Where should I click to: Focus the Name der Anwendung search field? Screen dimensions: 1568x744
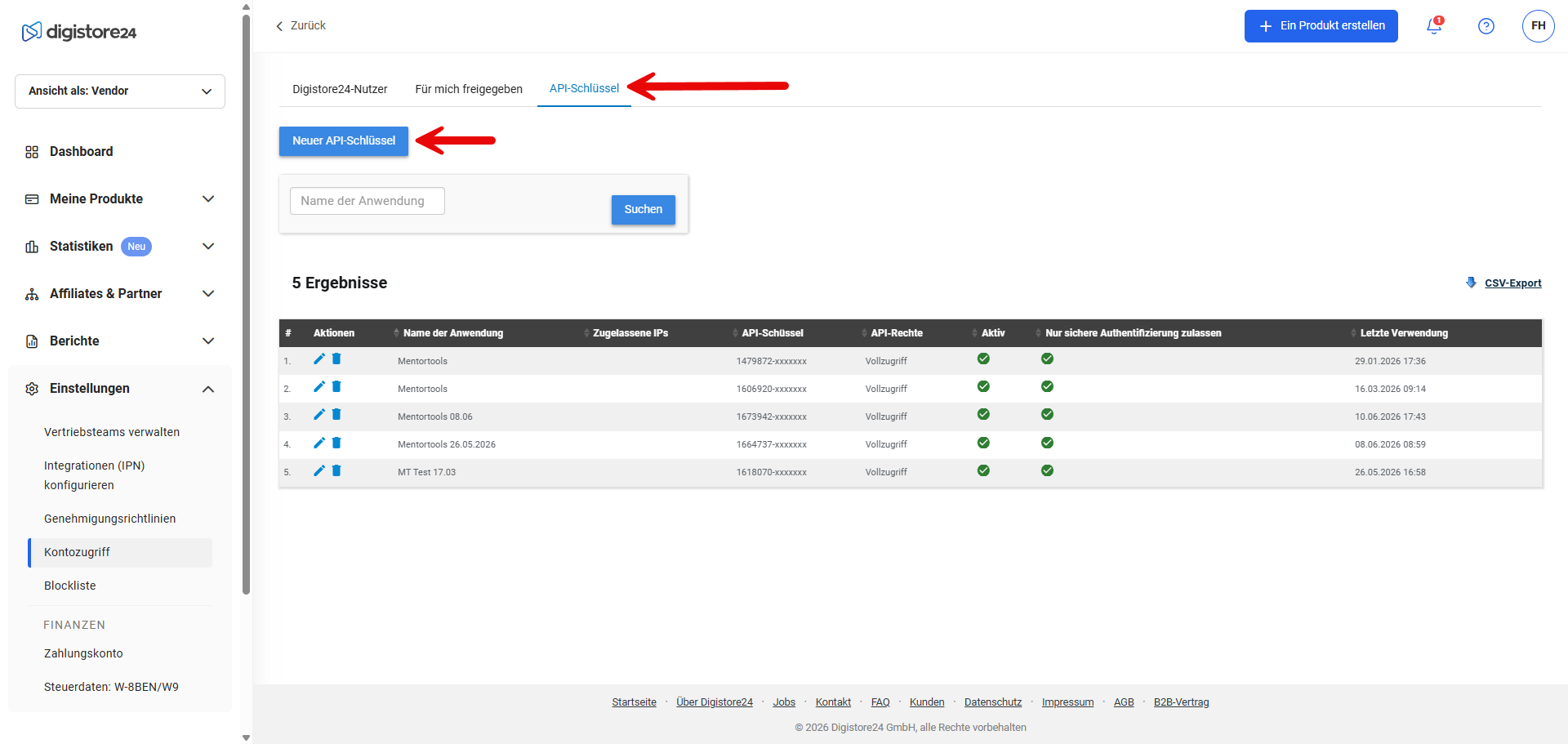(367, 201)
